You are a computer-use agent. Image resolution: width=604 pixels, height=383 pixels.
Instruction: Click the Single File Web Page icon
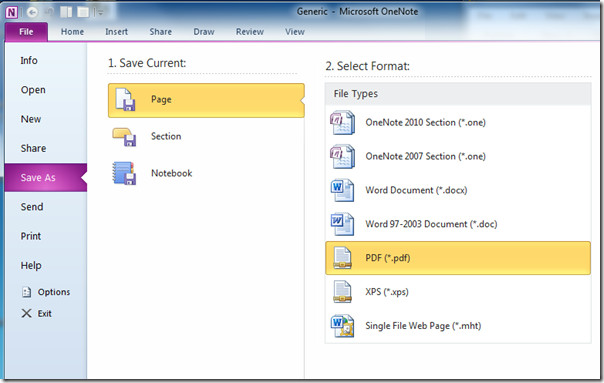342,326
